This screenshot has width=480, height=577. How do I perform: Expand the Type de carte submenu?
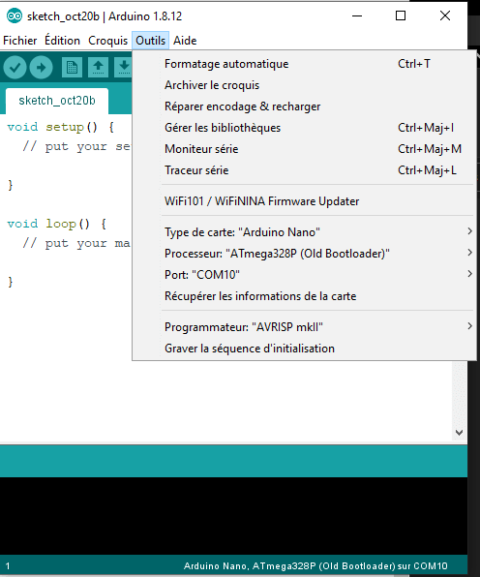pyautogui.click(x=304, y=232)
